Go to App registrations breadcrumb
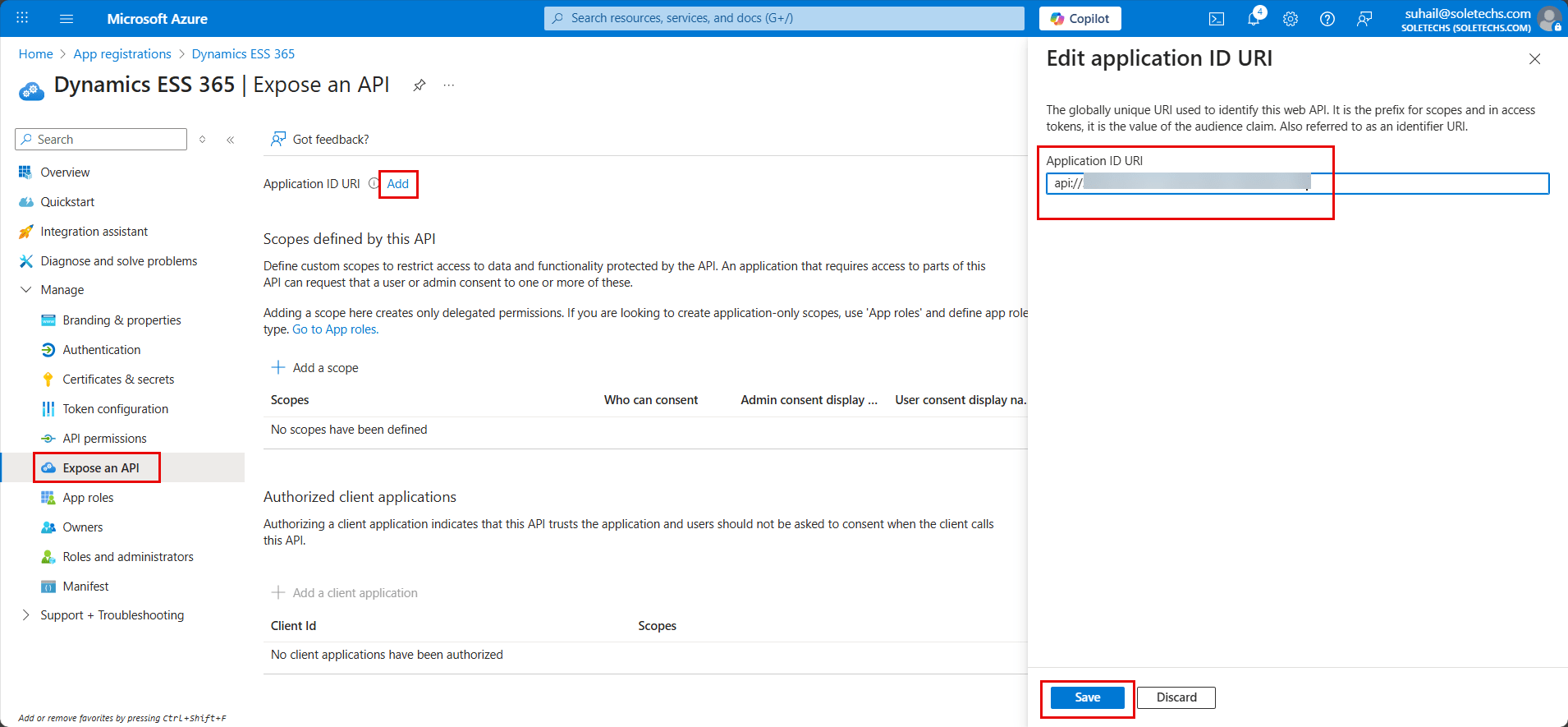Image resolution: width=1568 pixels, height=727 pixels. pyautogui.click(x=122, y=54)
